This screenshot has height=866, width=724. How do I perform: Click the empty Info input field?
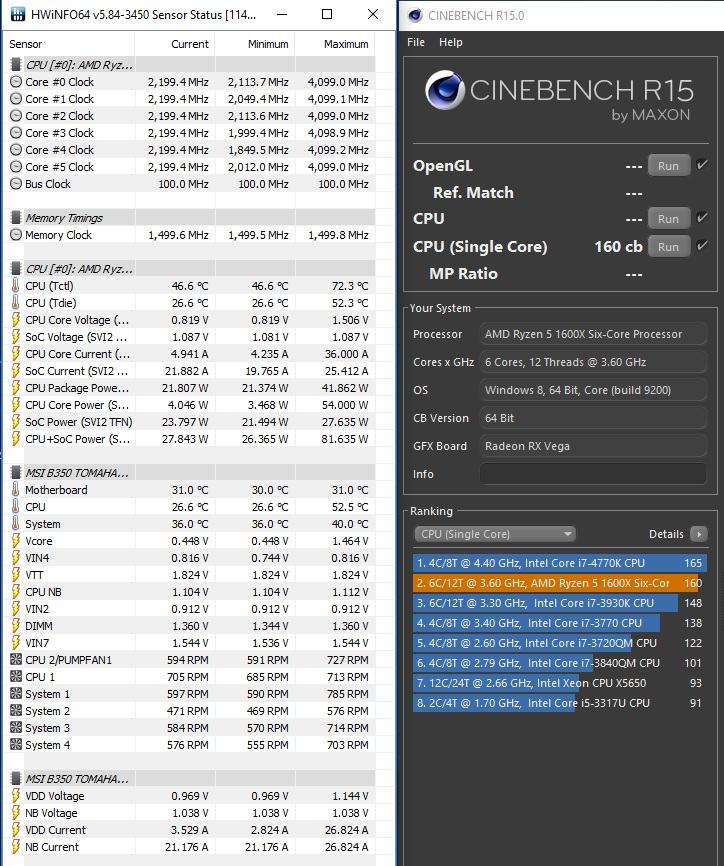click(593, 474)
